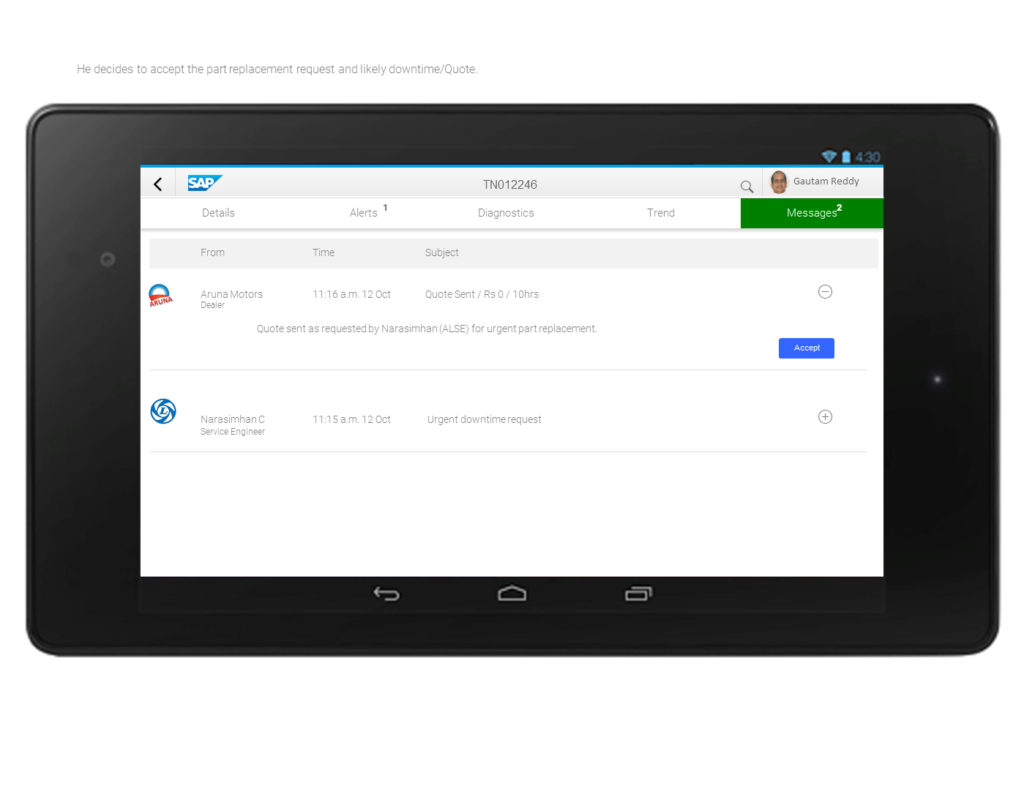Open Android recent apps button
The width and height of the screenshot is (1024, 802).
click(x=638, y=594)
